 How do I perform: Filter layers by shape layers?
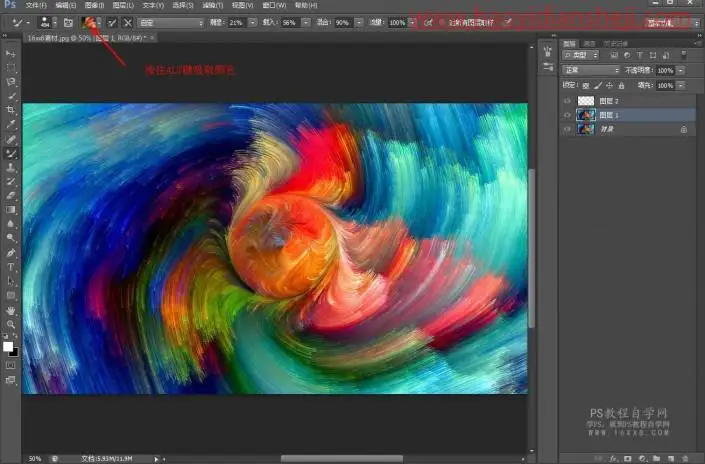point(653,55)
